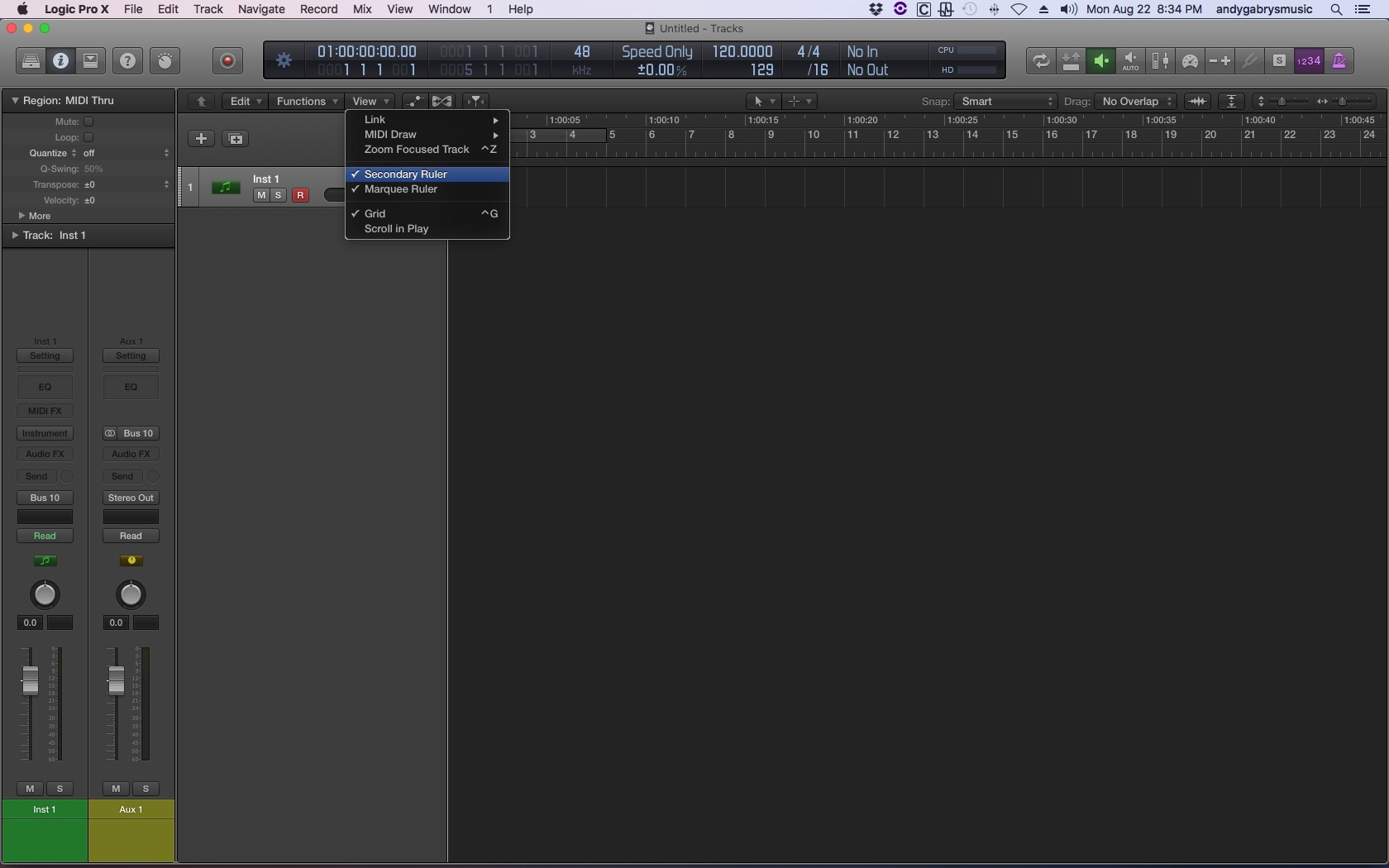
Task: Open the Link submenu
Action: click(x=427, y=120)
